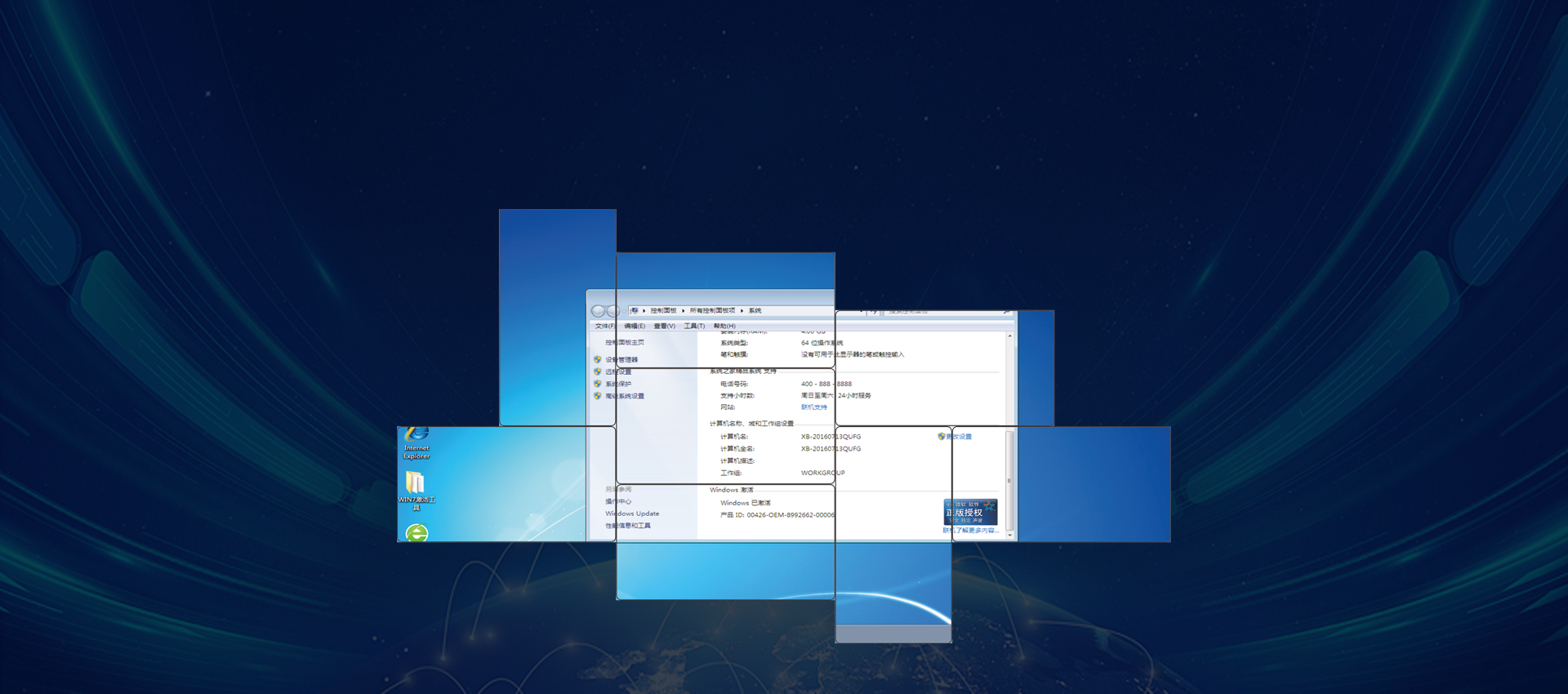Go to 控制面板主页 in sidebar

point(625,342)
